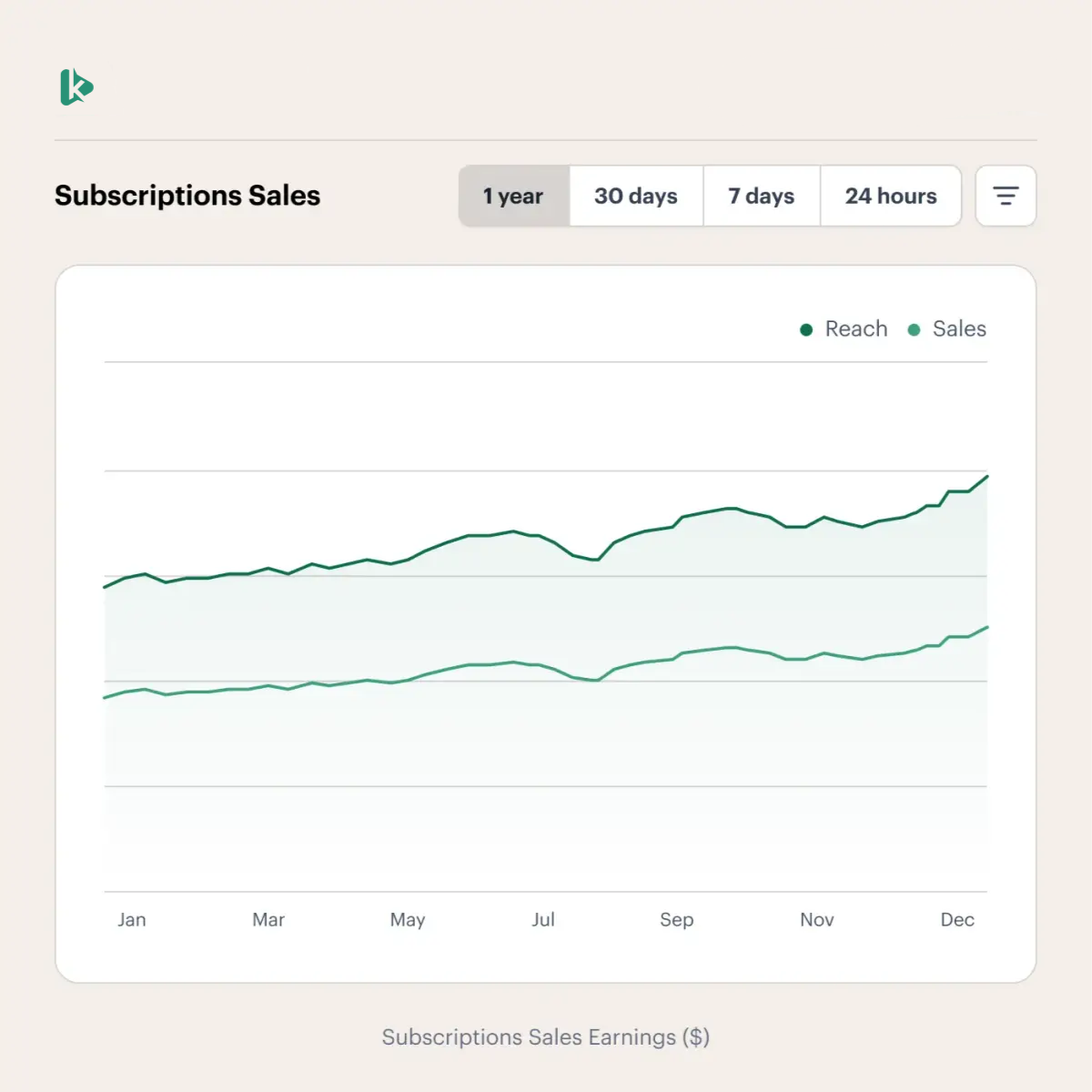The height and width of the screenshot is (1092, 1092).
Task: Click the light green Sales legend dot
Action: pyautogui.click(x=913, y=329)
